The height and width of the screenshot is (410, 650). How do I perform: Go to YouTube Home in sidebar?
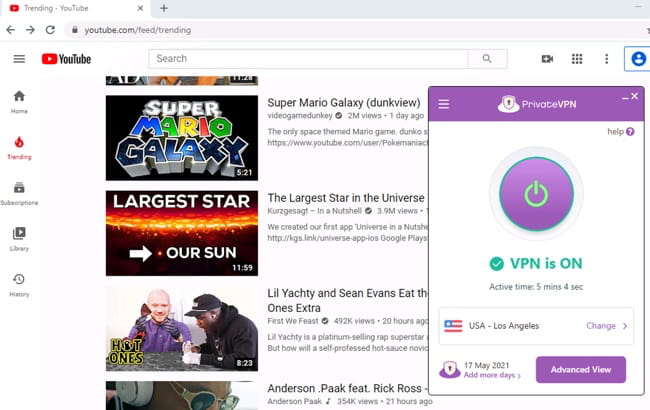tap(19, 101)
